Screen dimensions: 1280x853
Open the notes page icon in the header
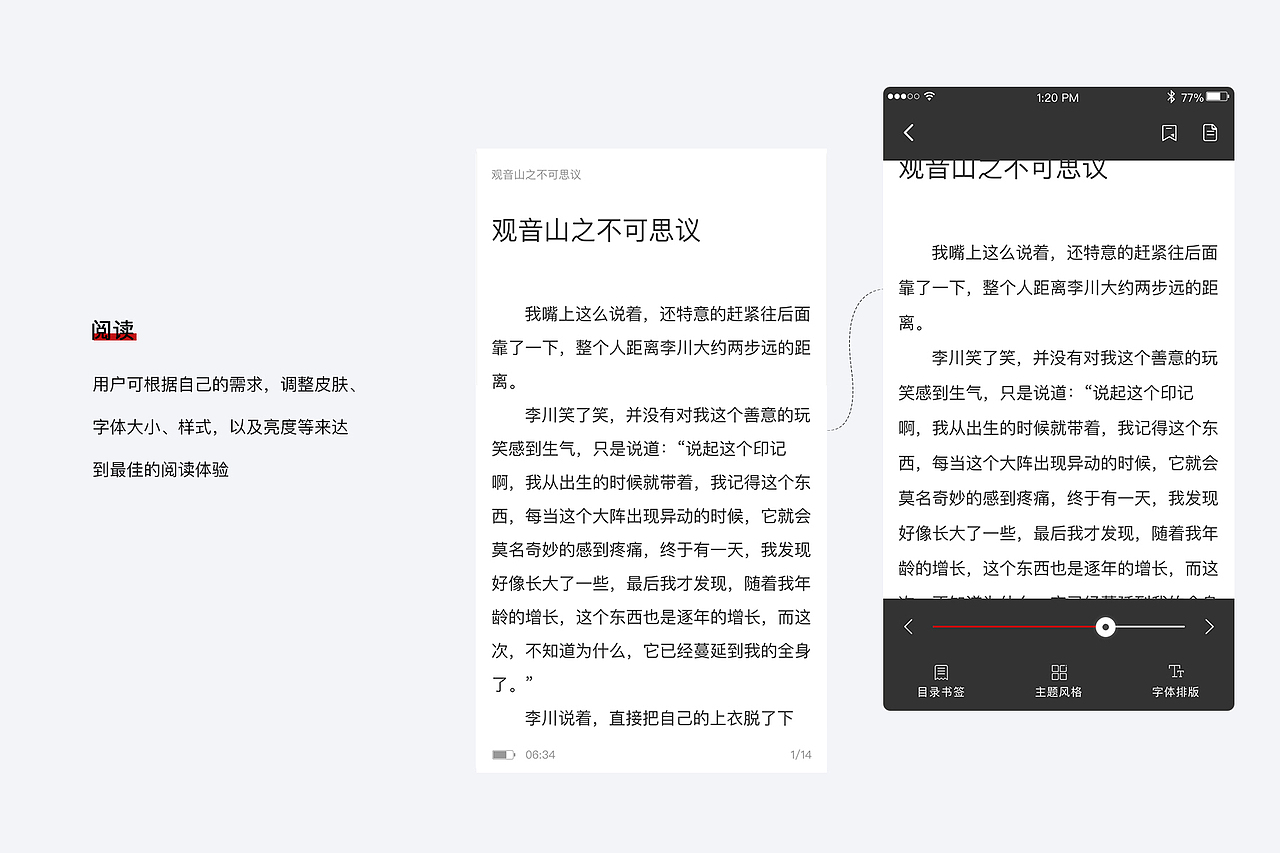click(1210, 133)
